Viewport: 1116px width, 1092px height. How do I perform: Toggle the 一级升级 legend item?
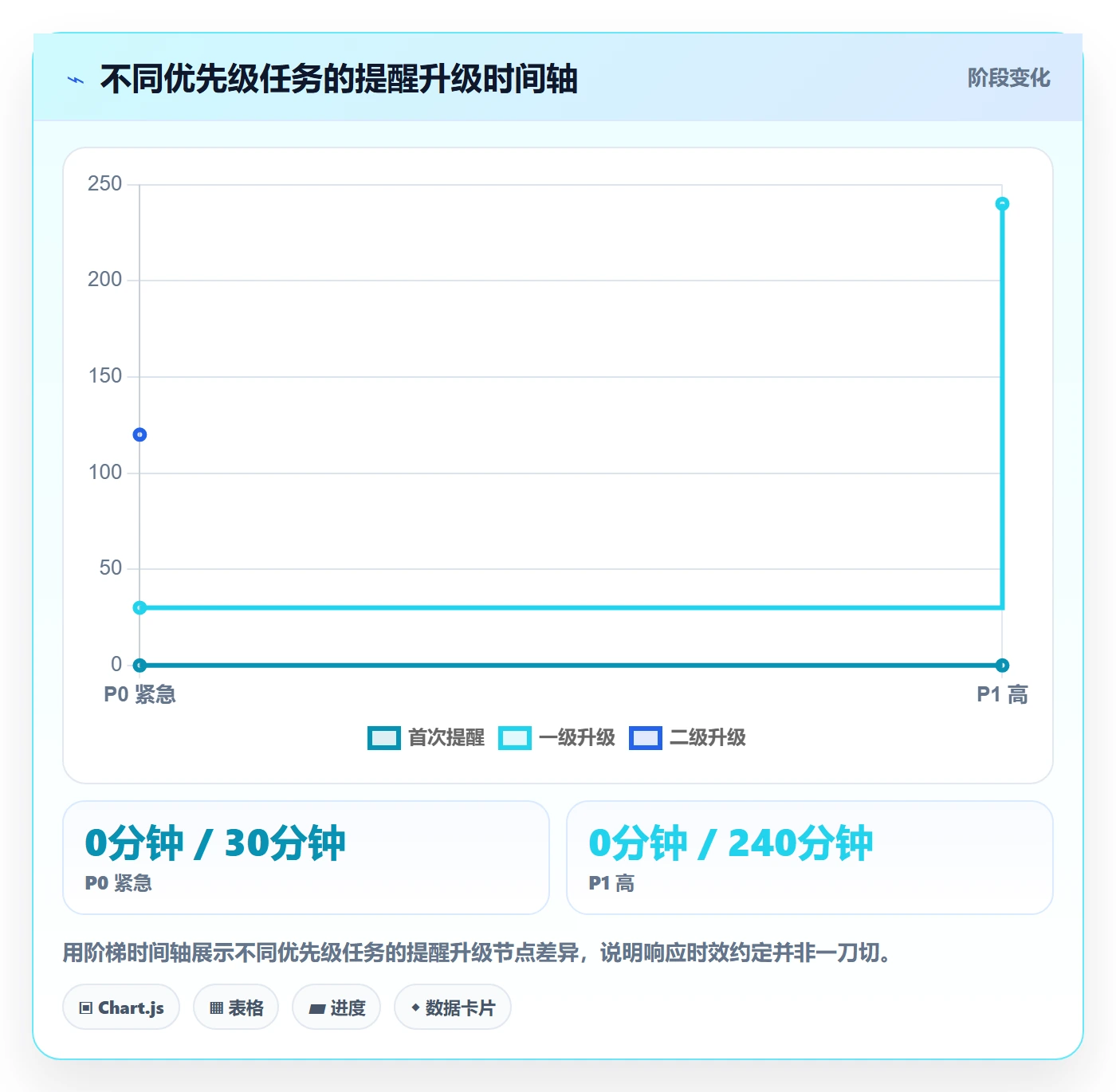coord(556,738)
